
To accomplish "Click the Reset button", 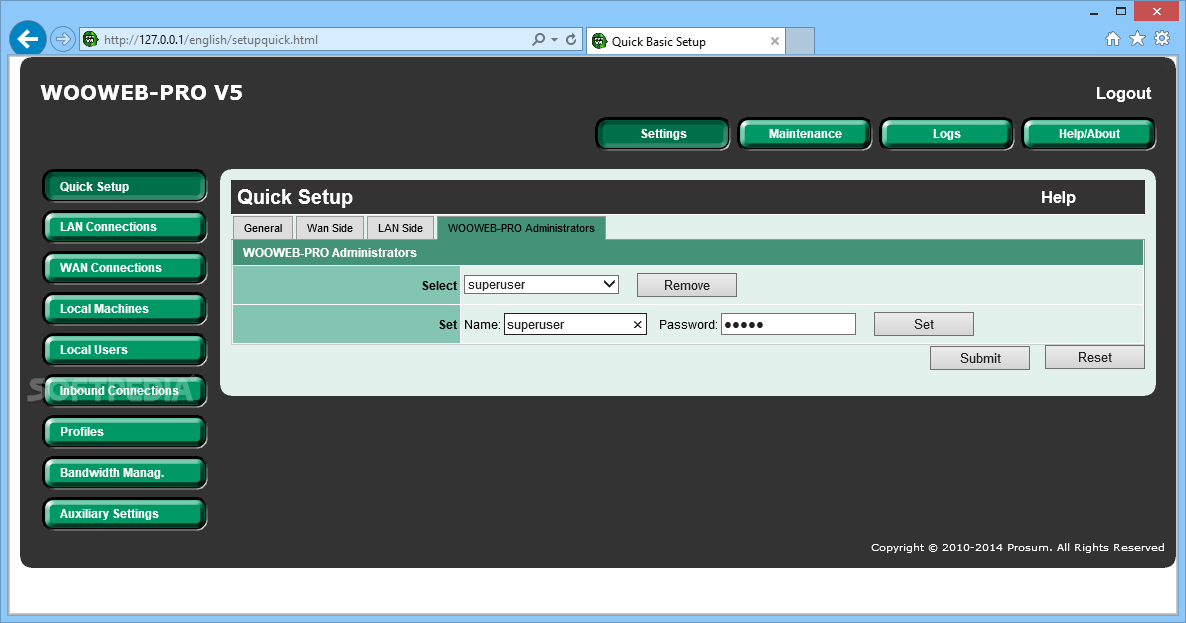I will click(1094, 358).
